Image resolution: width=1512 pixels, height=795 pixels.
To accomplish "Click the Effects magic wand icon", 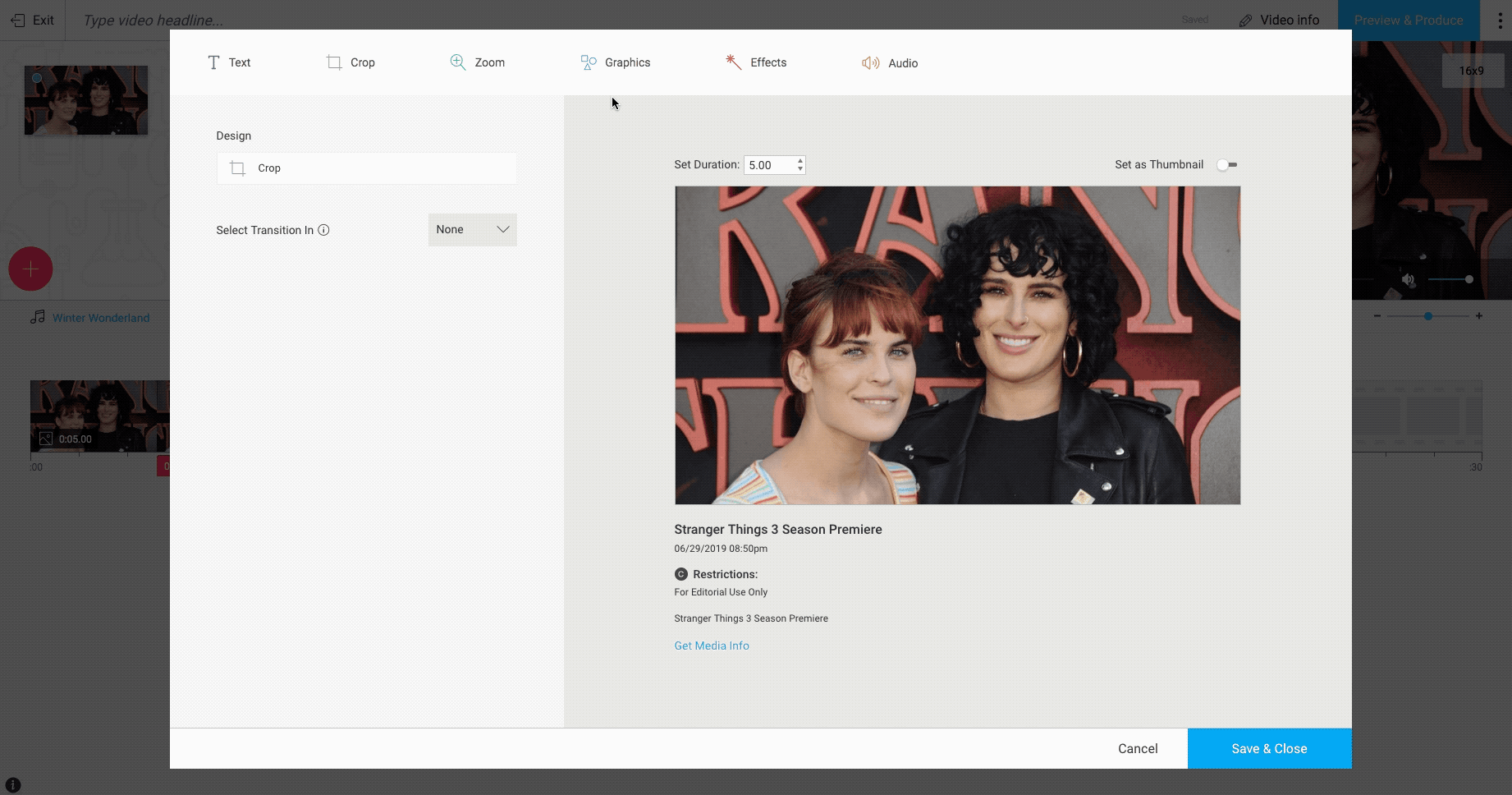I will coord(733,62).
